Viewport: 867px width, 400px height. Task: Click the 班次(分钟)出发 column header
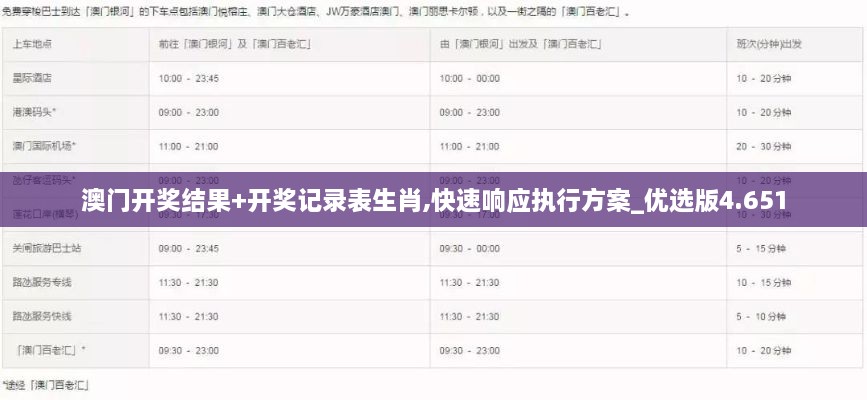(x=769, y=44)
